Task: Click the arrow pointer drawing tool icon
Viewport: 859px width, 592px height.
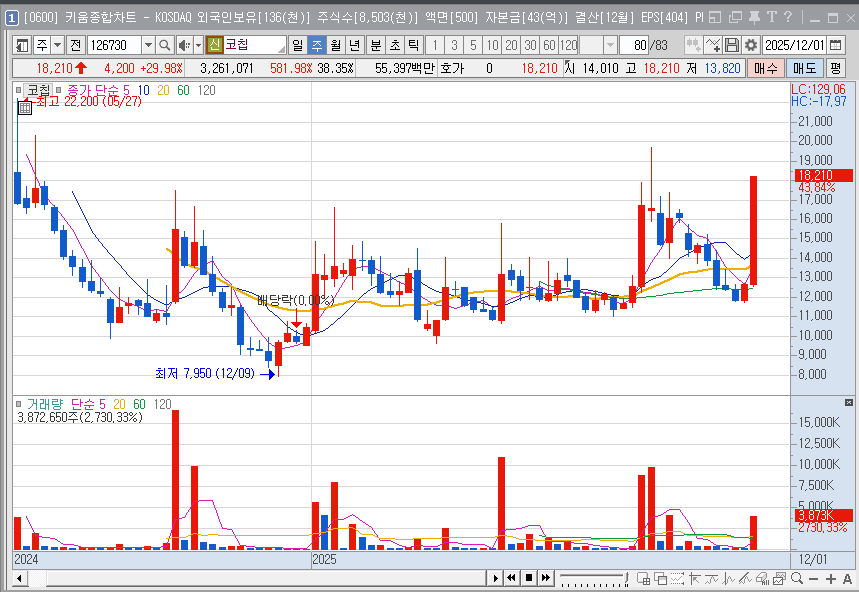Action: [x=695, y=578]
